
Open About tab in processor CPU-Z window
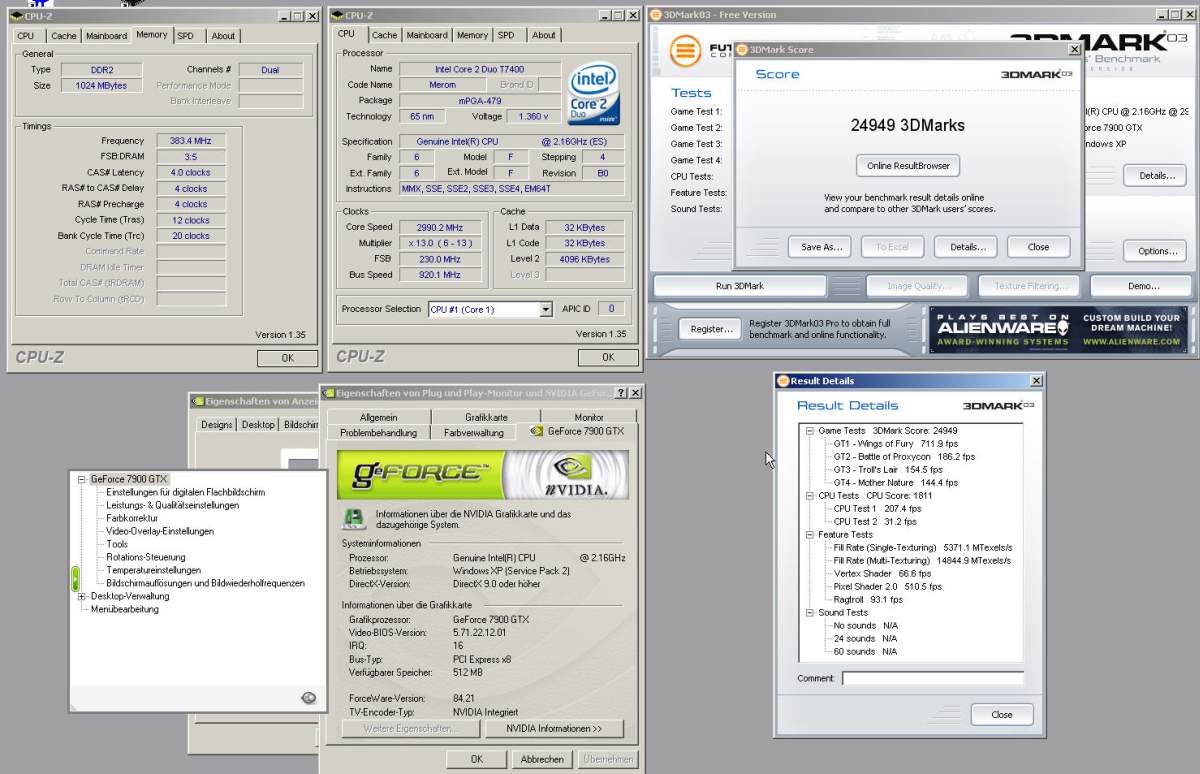point(544,36)
